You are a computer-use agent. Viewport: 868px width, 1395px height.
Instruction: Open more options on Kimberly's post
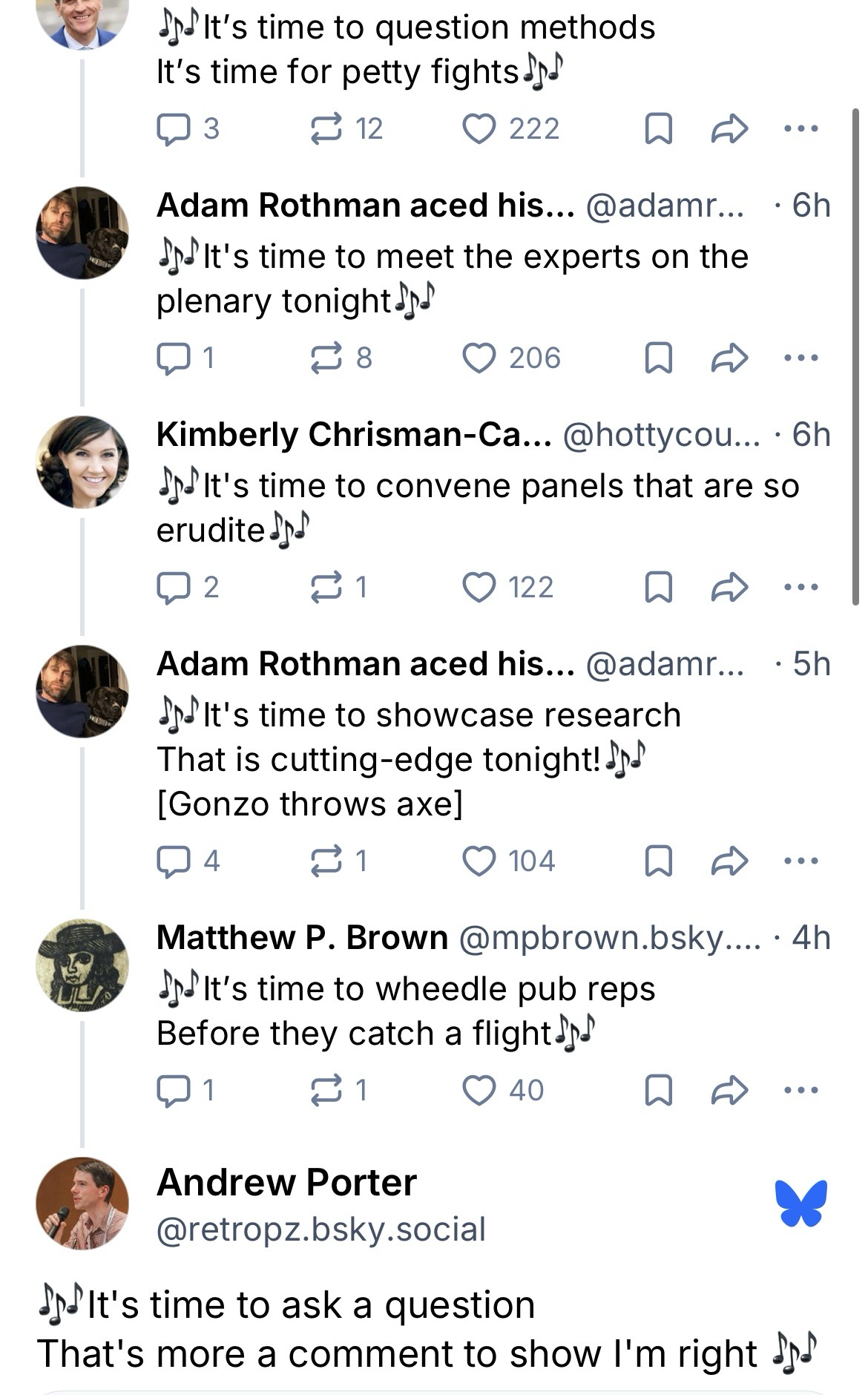[x=801, y=588]
